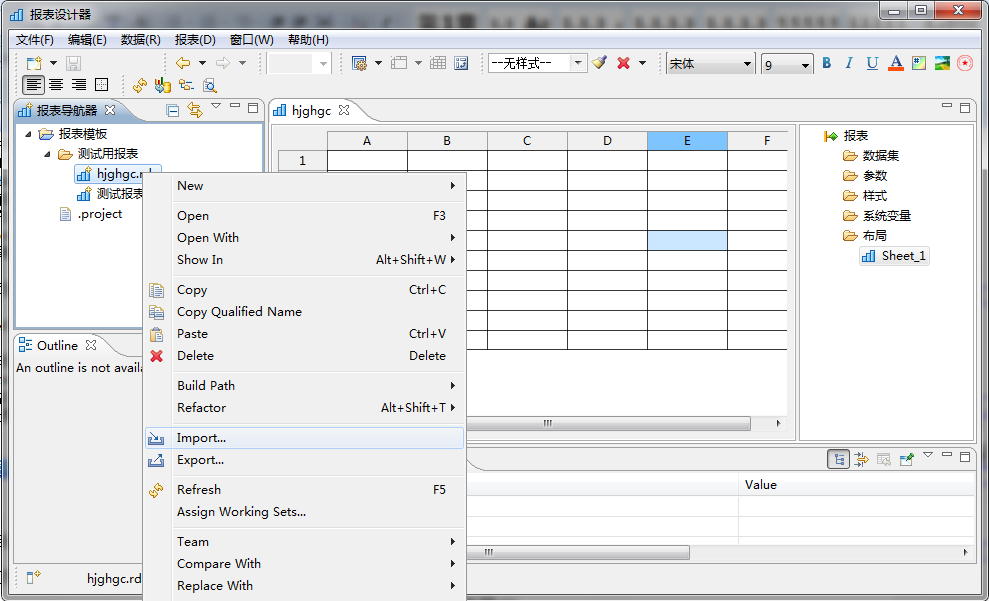The height and width of the screenshot is (601, 989).
Task: Click the green Pin properties icon
Action: click(907, 460)
